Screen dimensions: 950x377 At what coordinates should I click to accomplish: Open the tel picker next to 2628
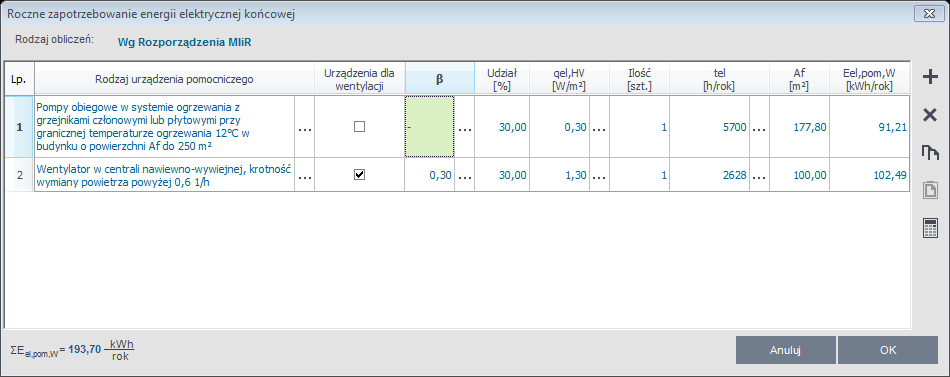(759, 176)
